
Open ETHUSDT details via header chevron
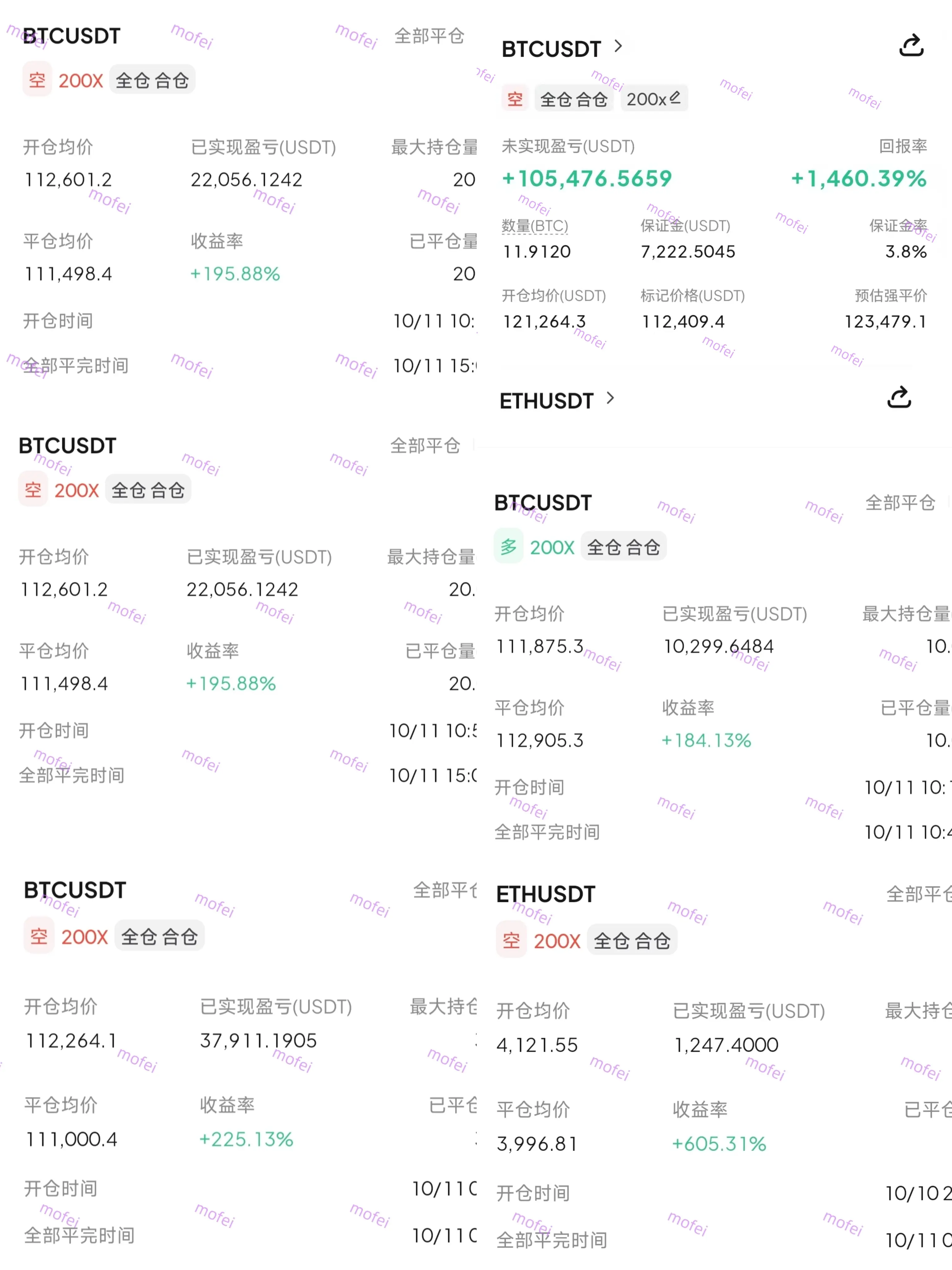click(610, 398)
